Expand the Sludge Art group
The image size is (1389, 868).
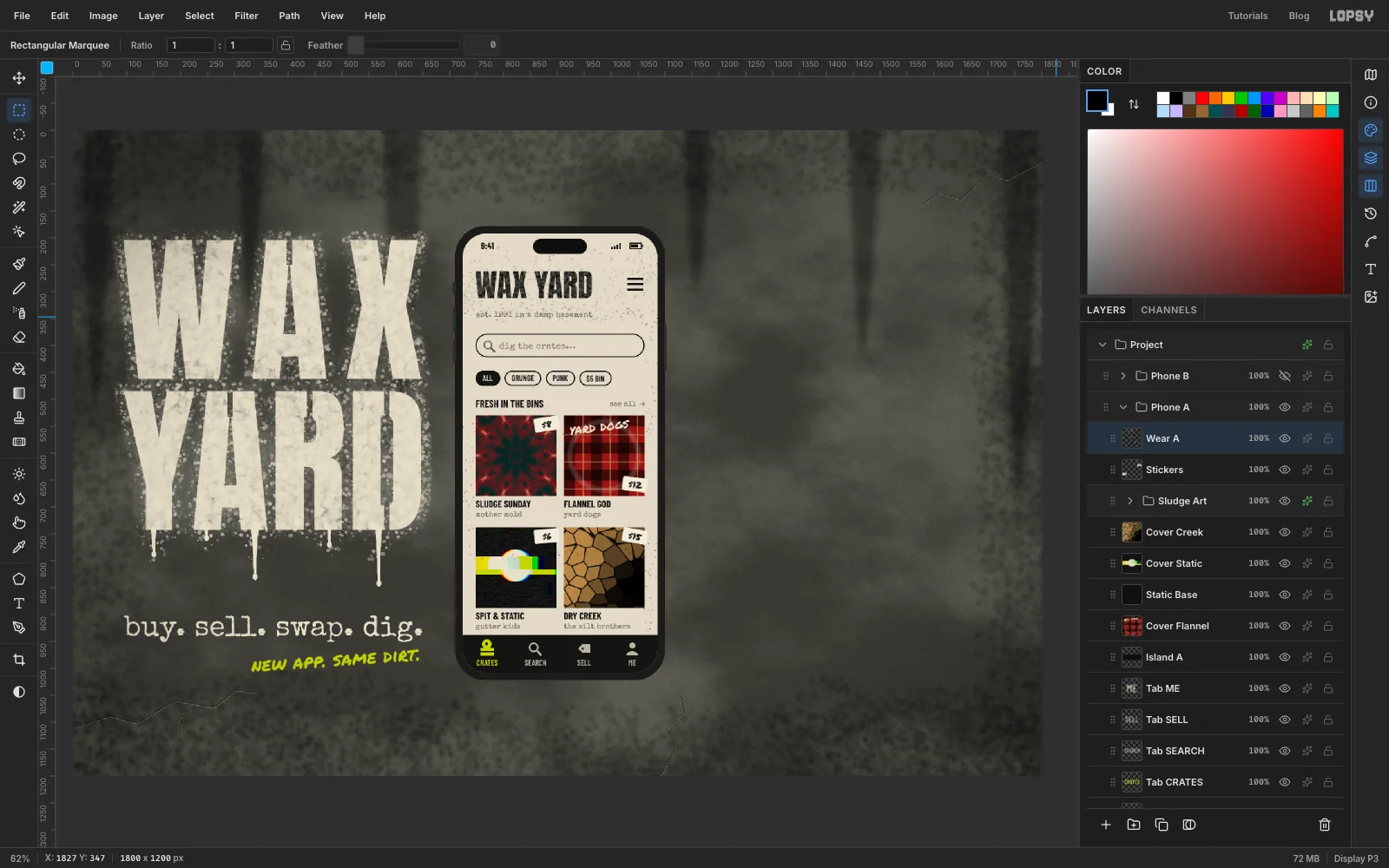click(x=1130, y=501)
